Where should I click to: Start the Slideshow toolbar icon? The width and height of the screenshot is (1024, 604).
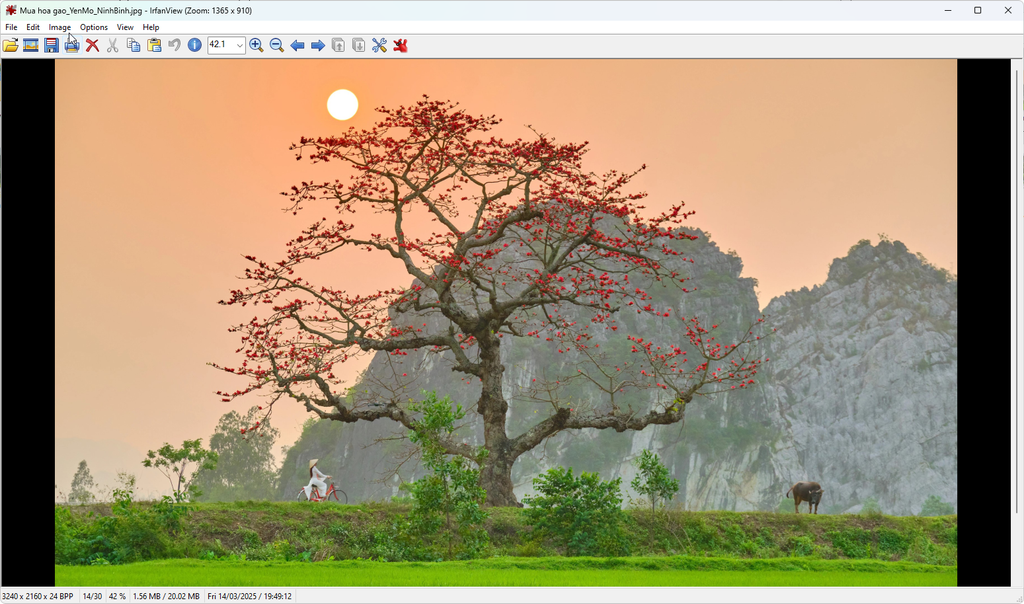[31, 45]
